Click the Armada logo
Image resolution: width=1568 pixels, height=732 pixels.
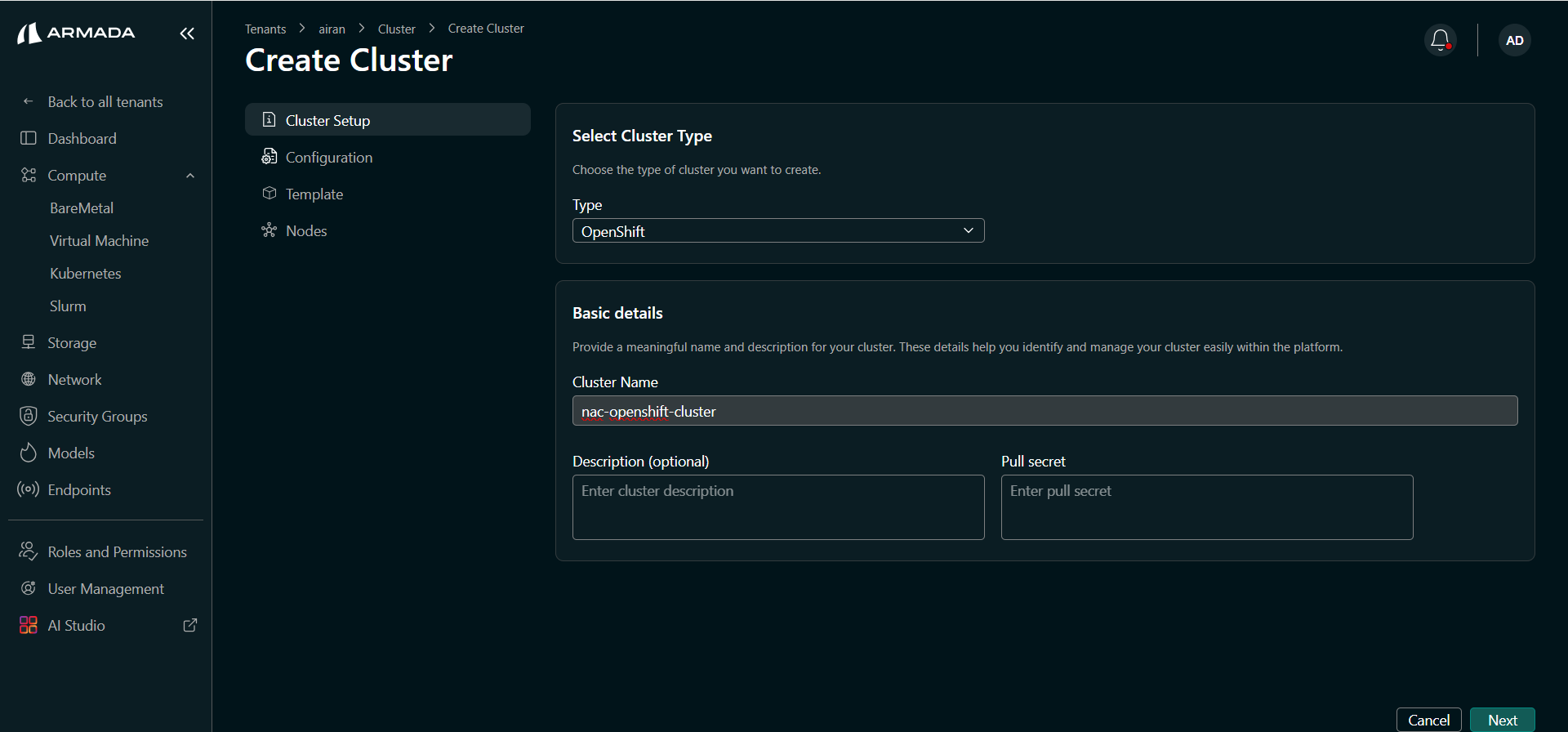(x=76, y=33)
